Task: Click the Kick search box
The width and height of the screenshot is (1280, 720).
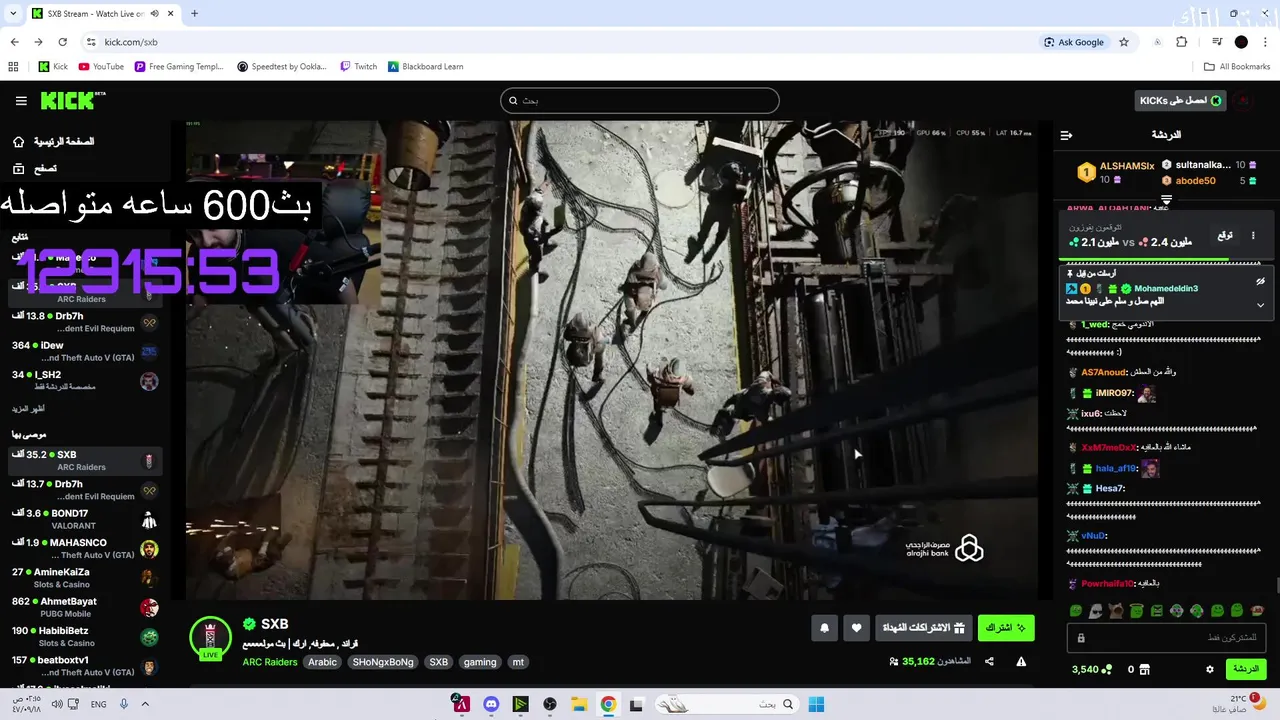Action: pos(640,100)
